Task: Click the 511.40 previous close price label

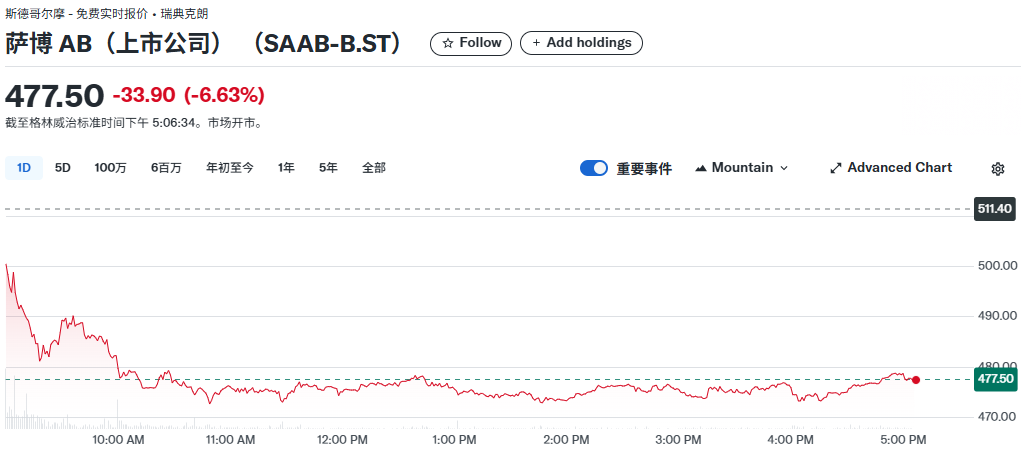Action: 995,210
